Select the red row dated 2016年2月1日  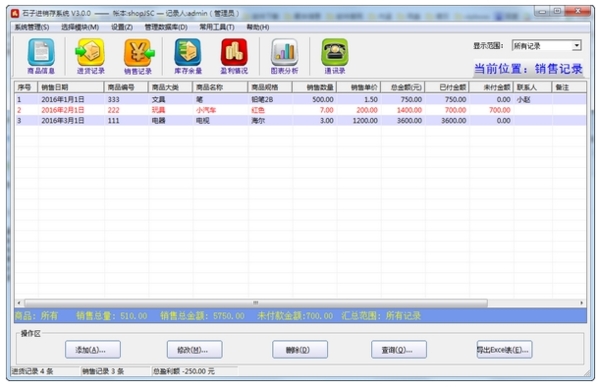300,110
